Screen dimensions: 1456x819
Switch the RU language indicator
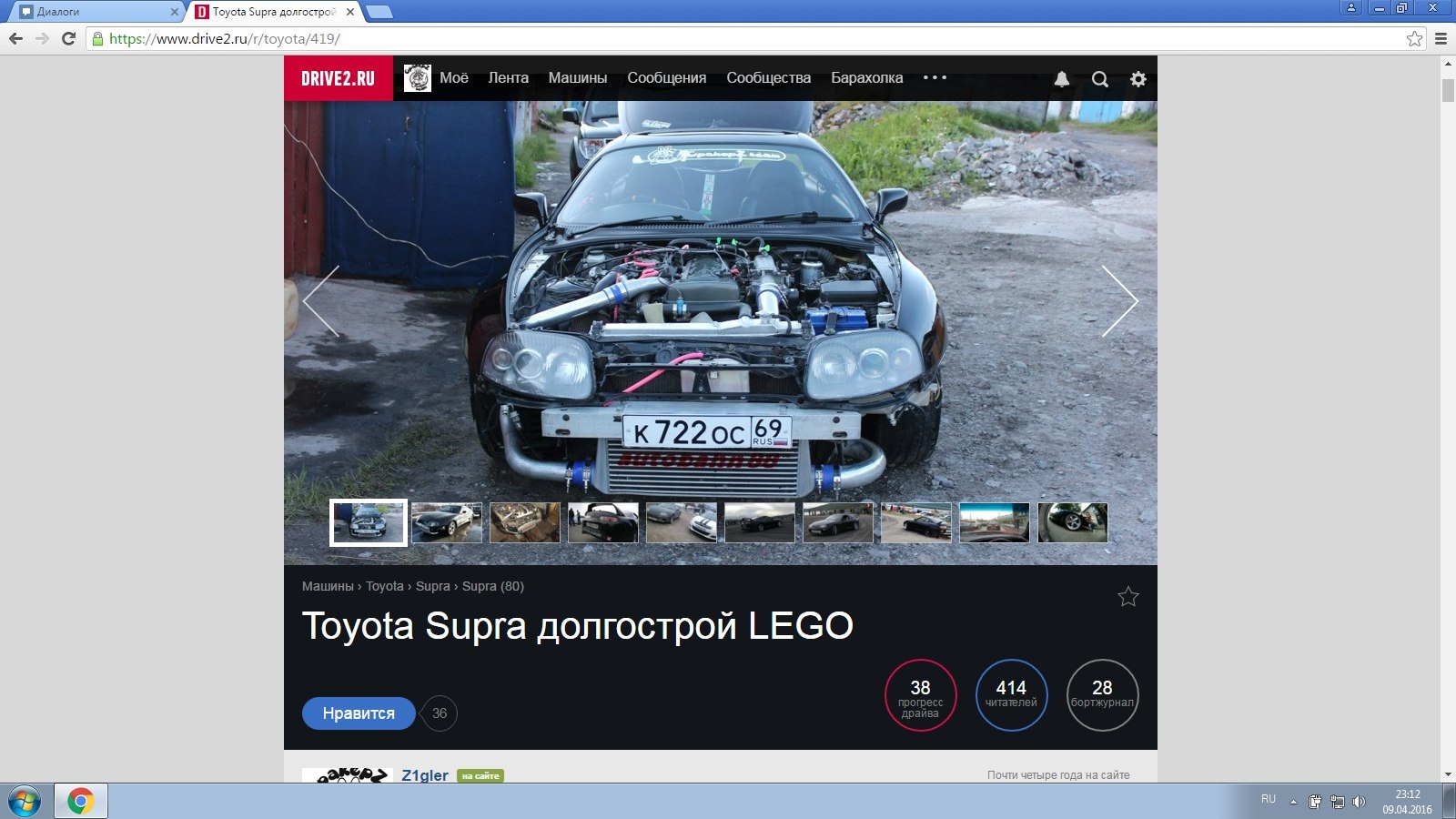[x=1269, y=799]
